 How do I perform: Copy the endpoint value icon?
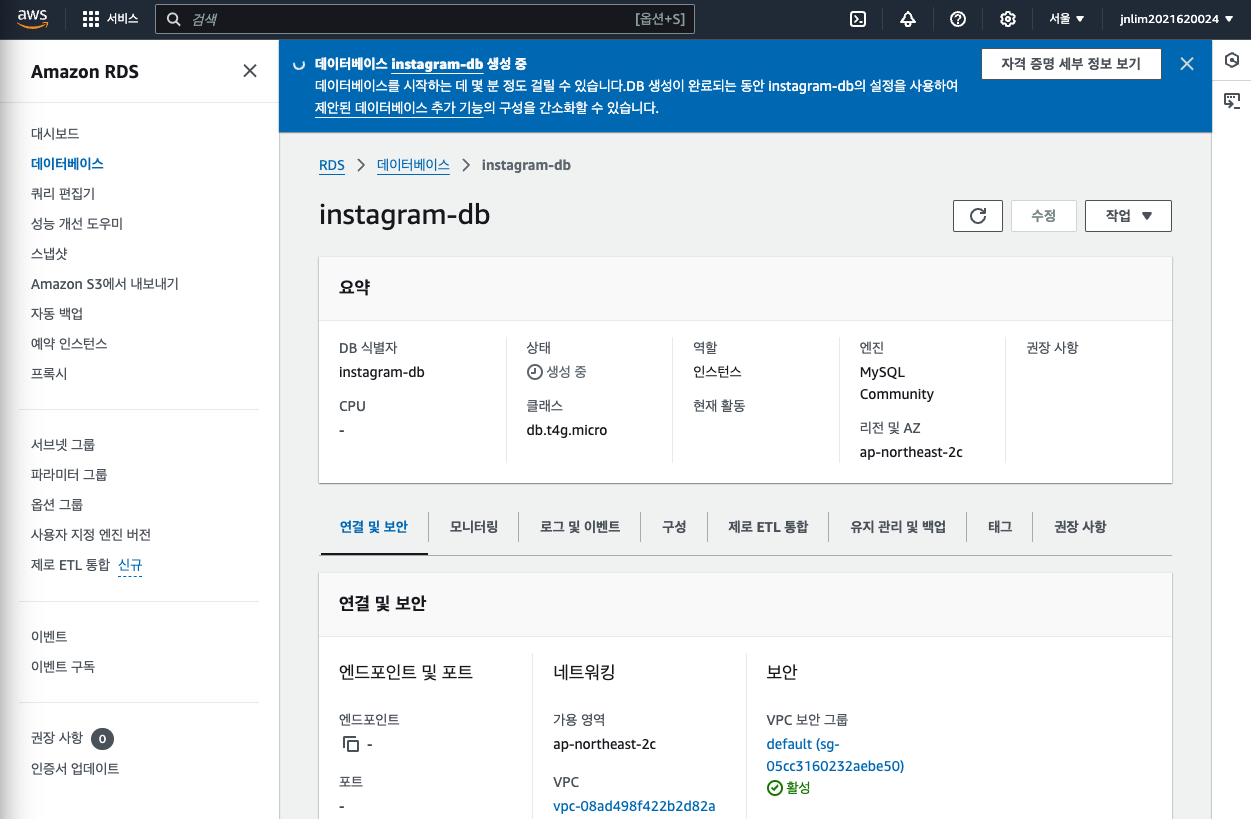[x=350, y=744]
